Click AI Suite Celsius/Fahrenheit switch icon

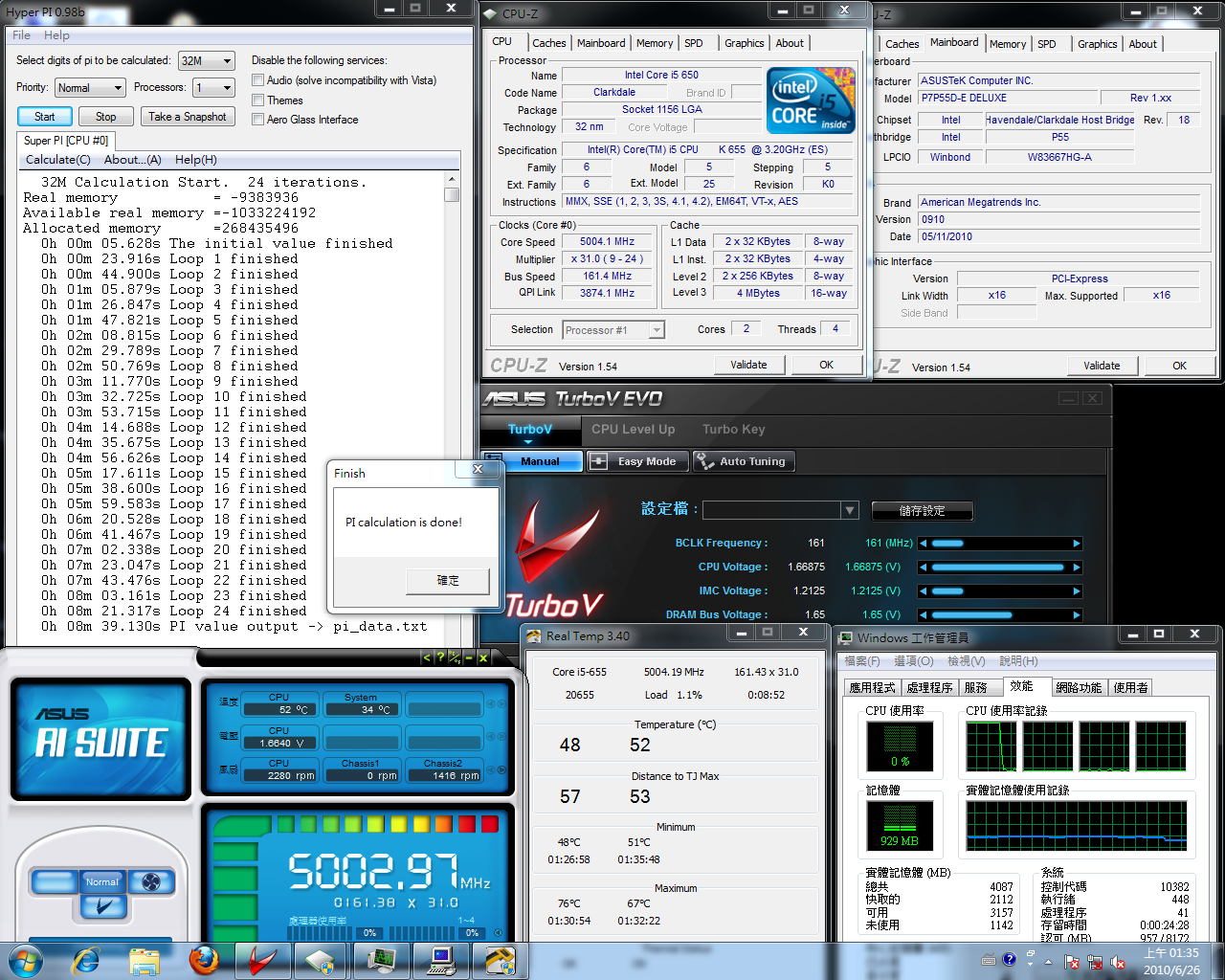tap(455, 657)
